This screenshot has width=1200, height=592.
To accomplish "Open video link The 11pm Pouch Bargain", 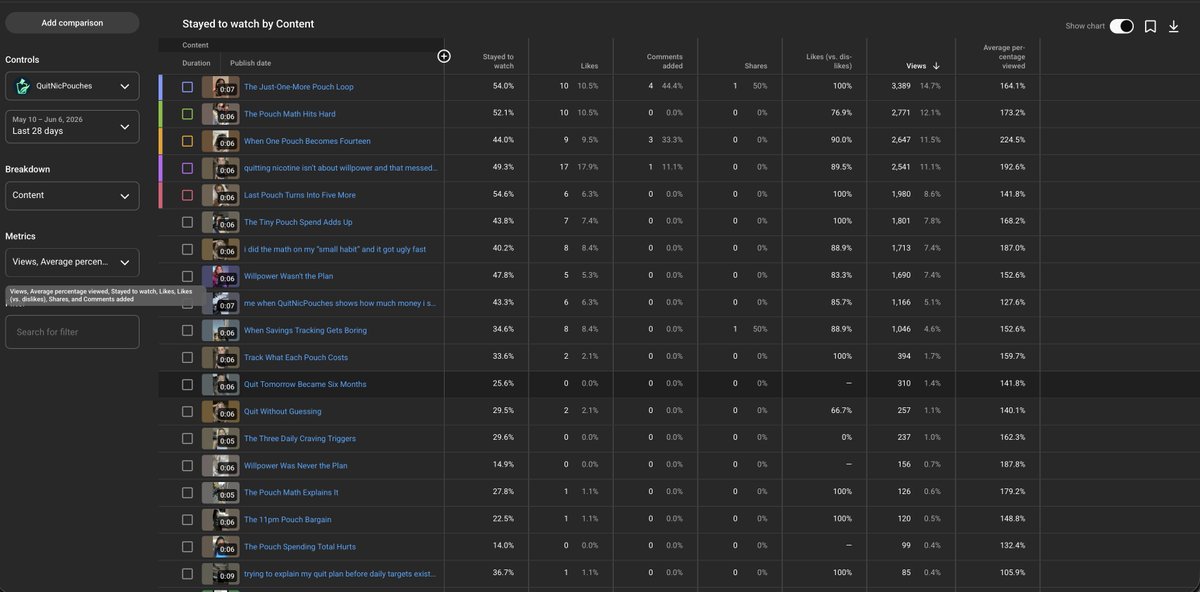I will 287,519.
